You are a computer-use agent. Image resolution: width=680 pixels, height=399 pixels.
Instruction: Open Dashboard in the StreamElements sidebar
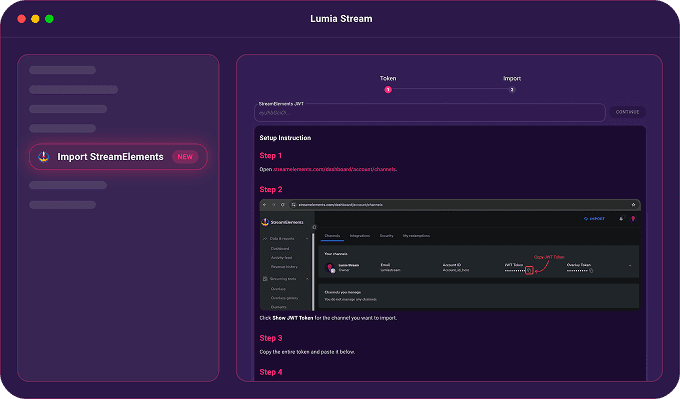(x=280, y=249)
